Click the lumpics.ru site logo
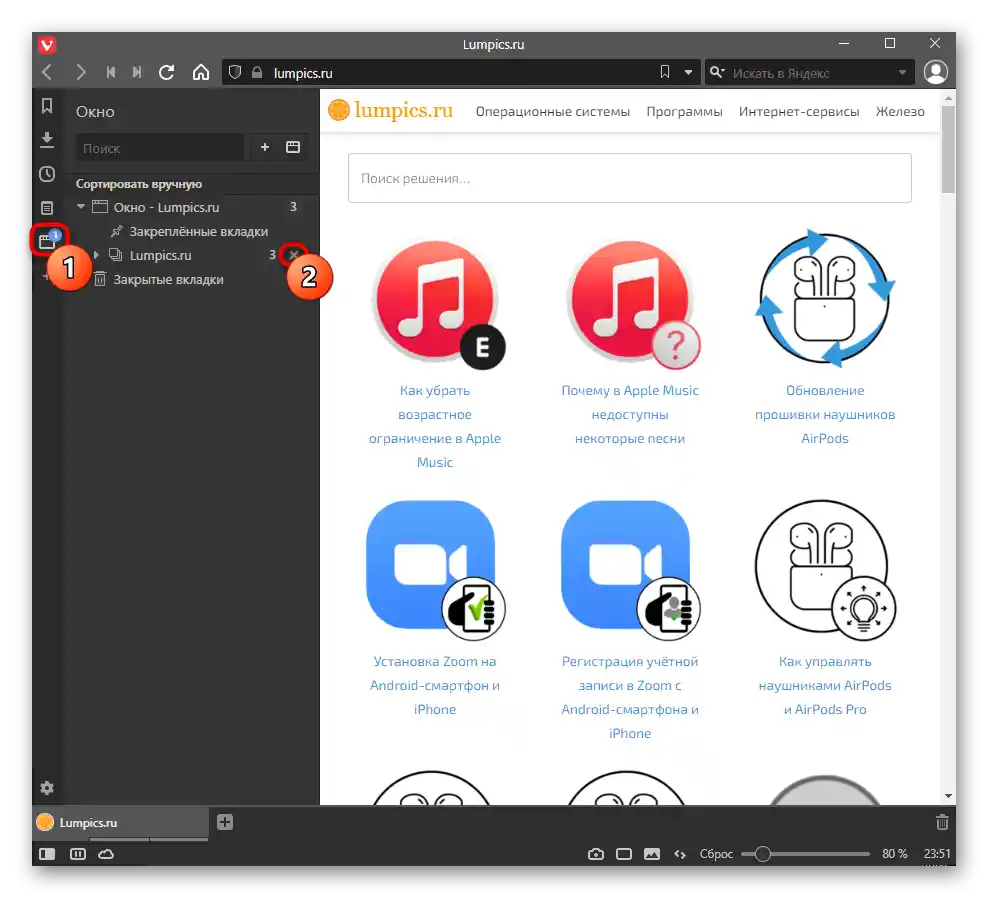This screenshot has width=988, height=898. click(391, 110)
